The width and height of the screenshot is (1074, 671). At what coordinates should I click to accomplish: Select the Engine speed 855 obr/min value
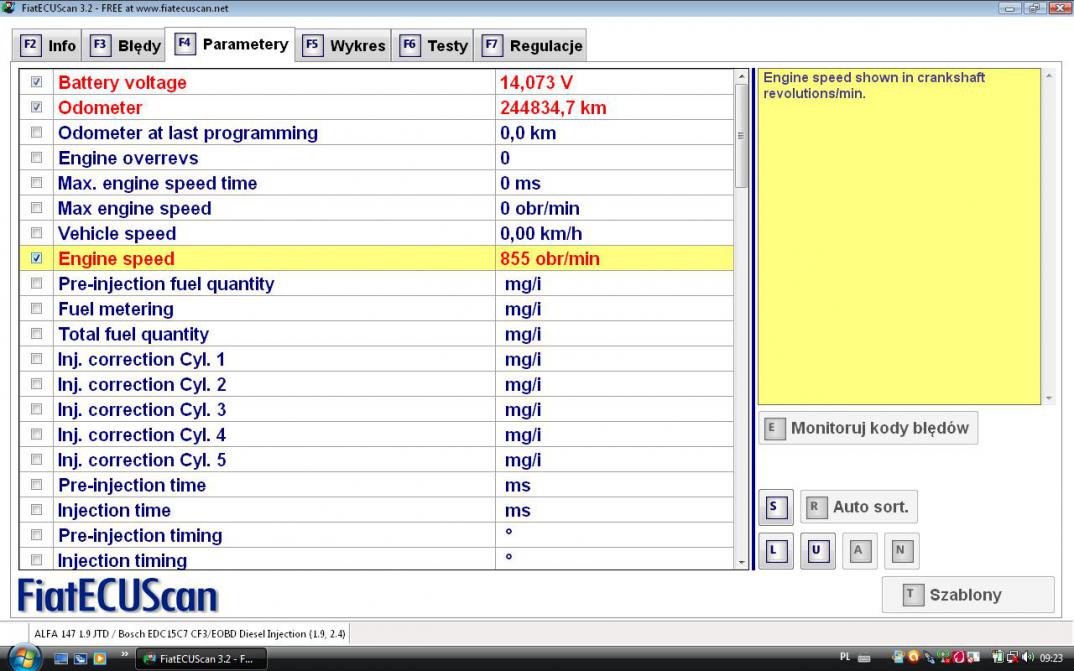click(x=549, y=259)
